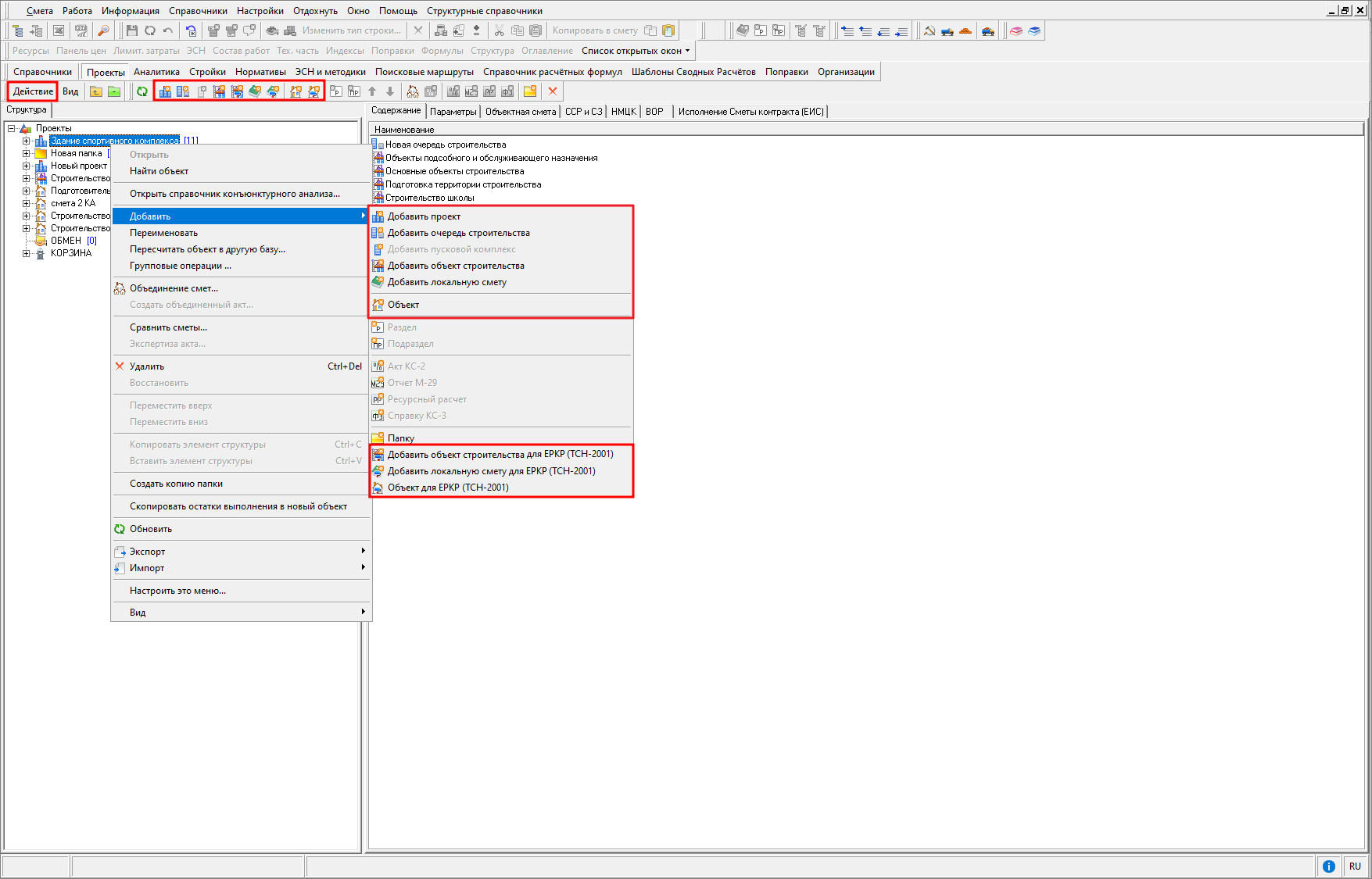Select the ОБМЕН item in project tree
The image size is (1372, 879).
[66, 241]
